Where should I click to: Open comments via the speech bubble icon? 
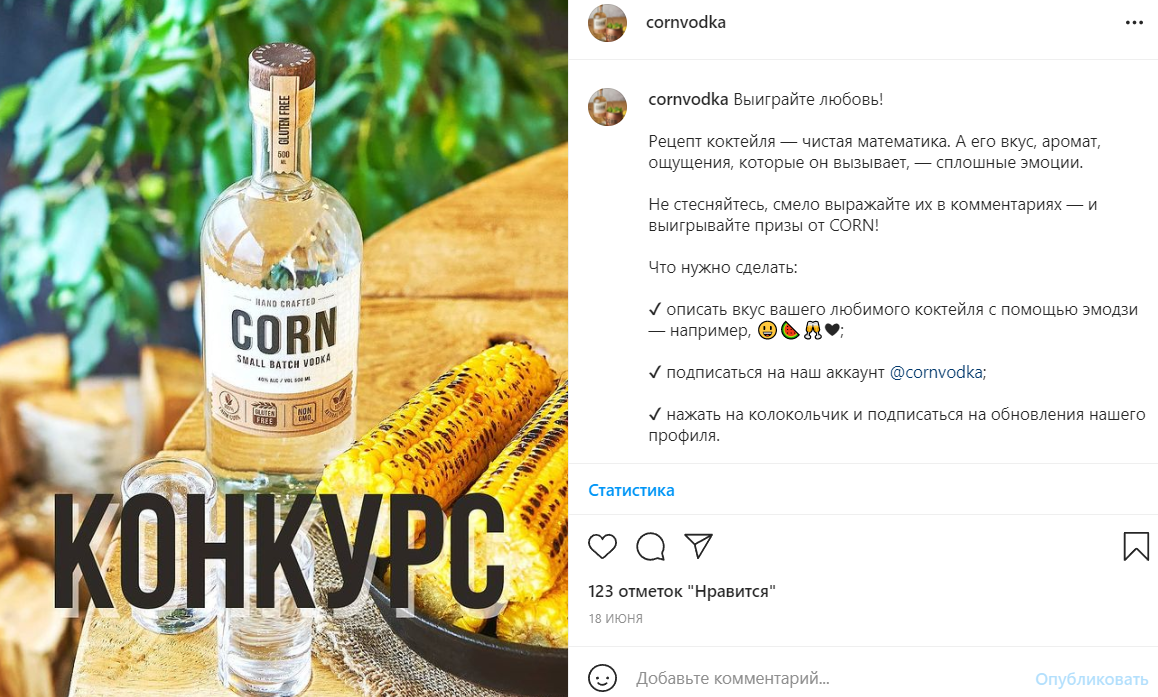coord(651,546)
